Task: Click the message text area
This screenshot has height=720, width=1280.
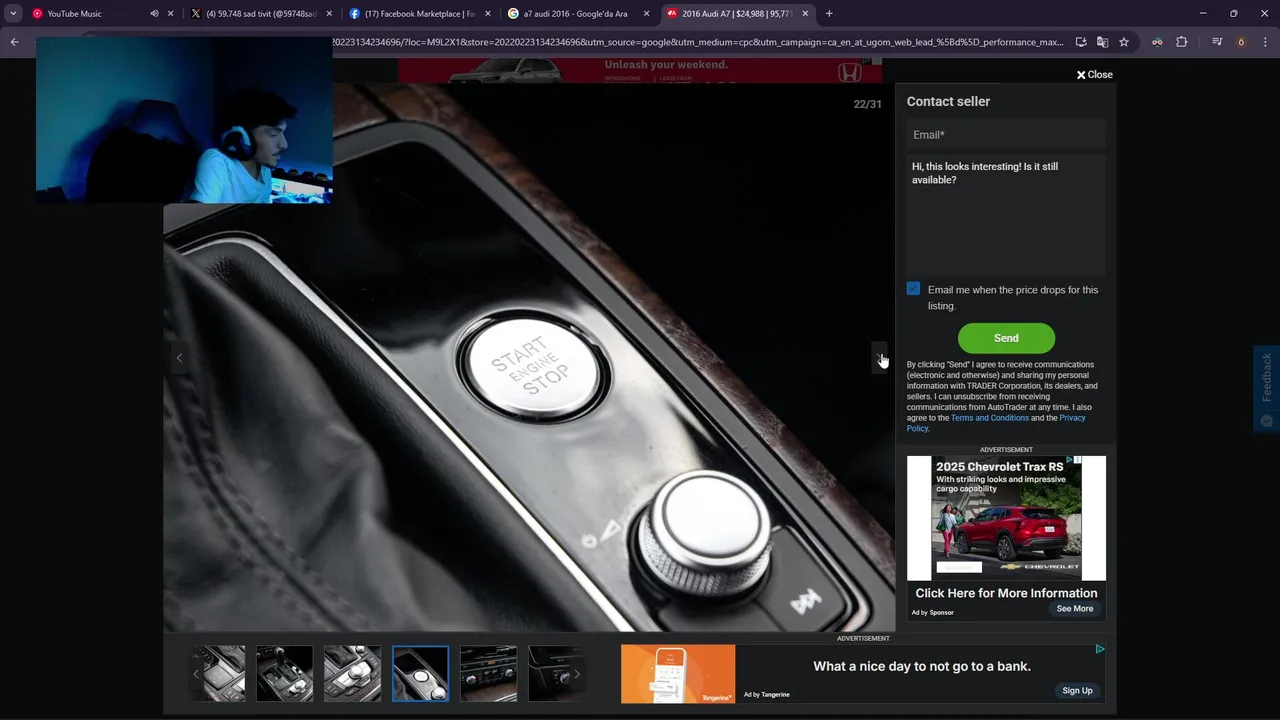Action: tap(1006, 215)
